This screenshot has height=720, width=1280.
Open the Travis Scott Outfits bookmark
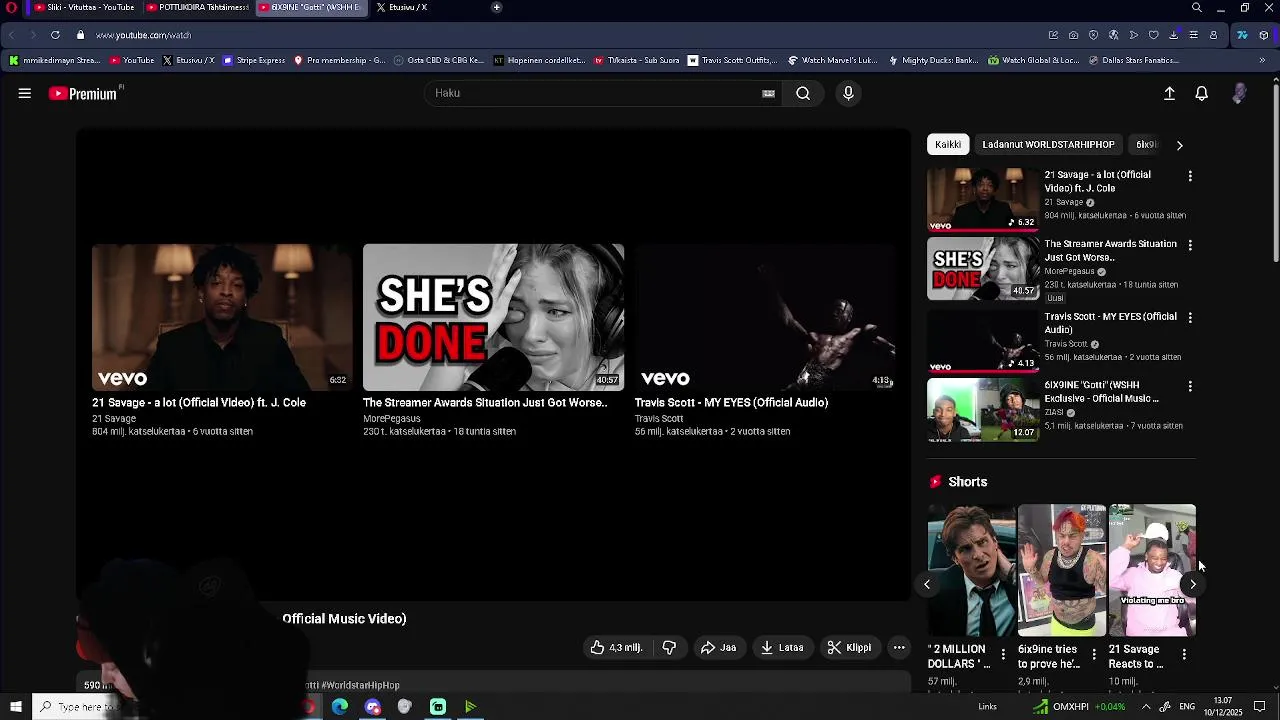tap(732, 60)
